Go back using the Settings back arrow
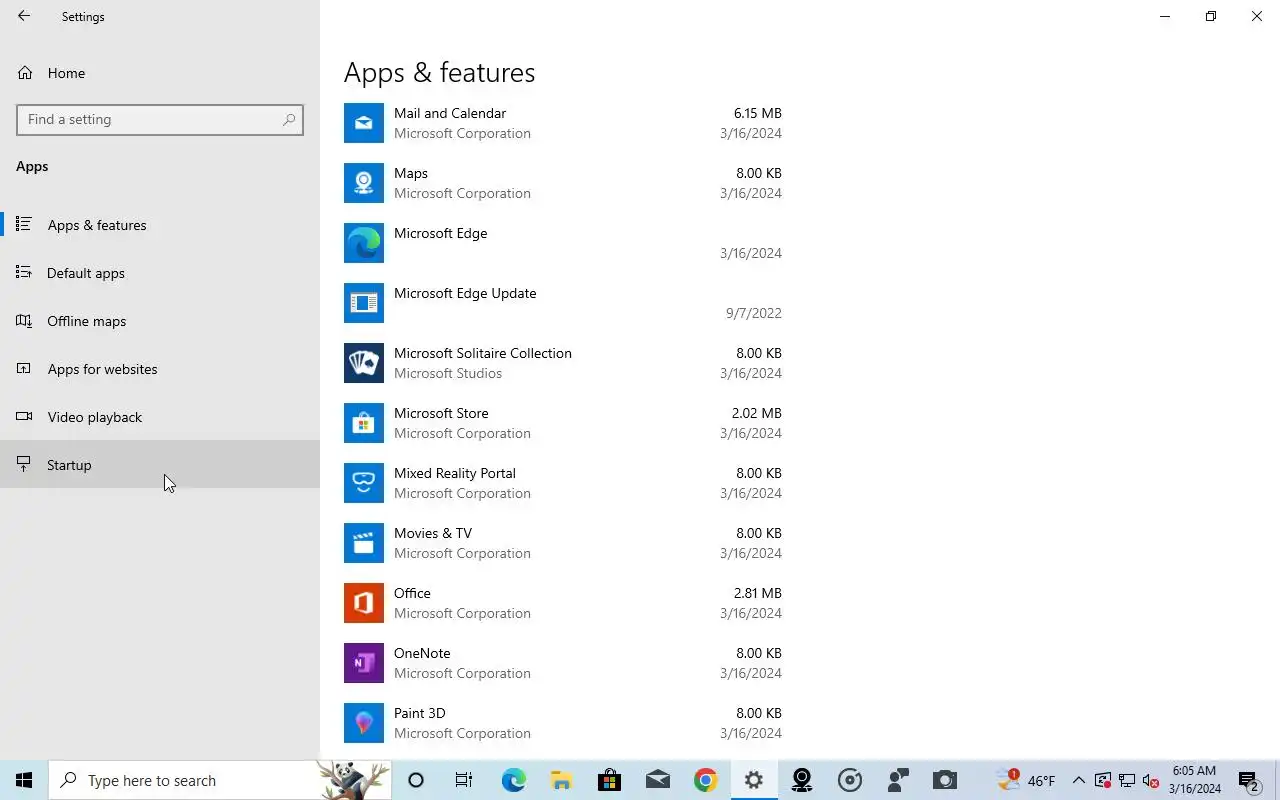The height and width of the screenshot is (800, 1280). (24, 16)
